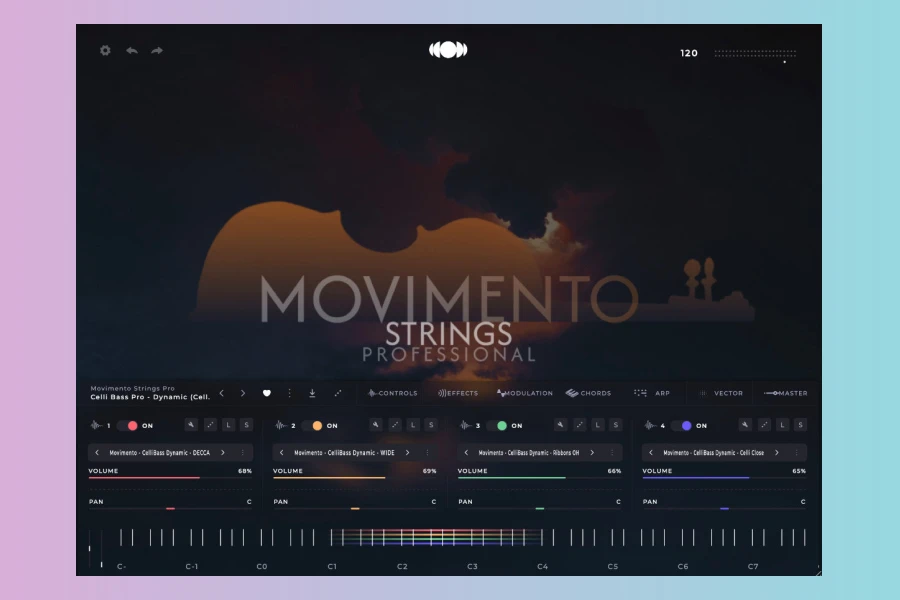Viewport: 900px width, 600px height.
Task: Click the download preset icon
Action: tap(312, 393)
